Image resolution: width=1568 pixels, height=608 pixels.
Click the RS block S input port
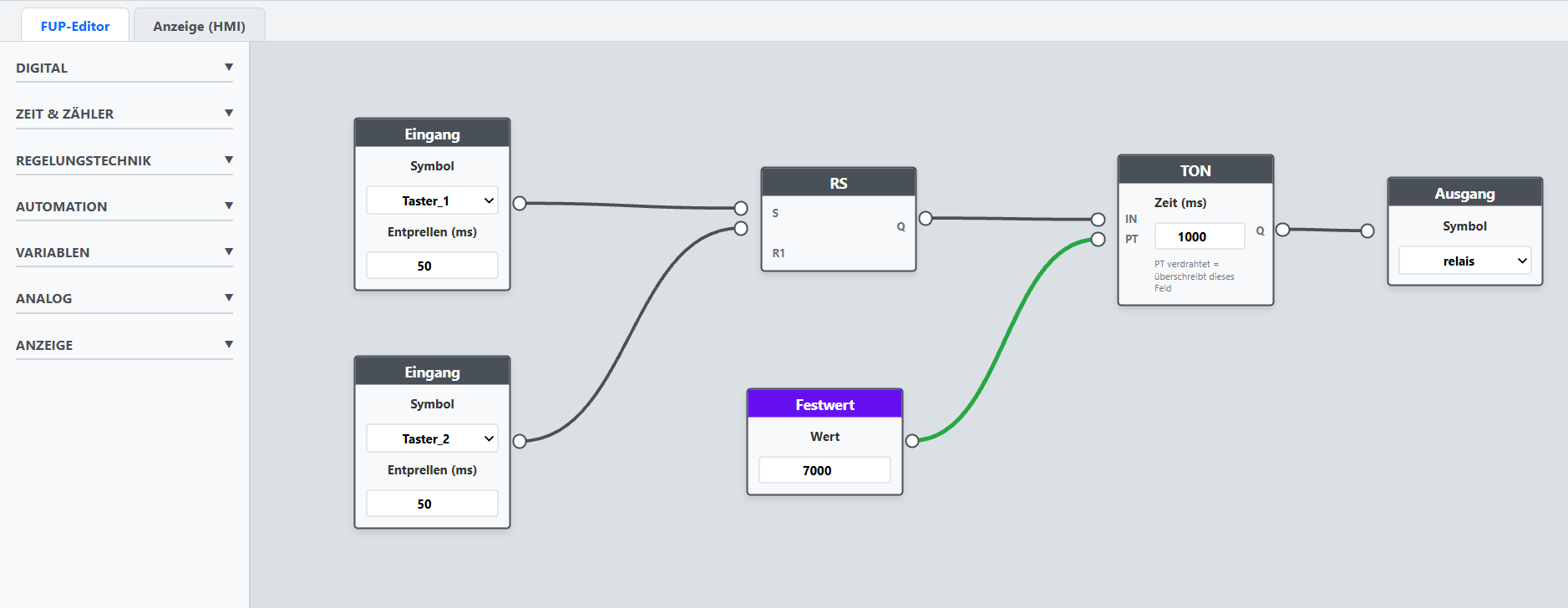coord(741,208)
